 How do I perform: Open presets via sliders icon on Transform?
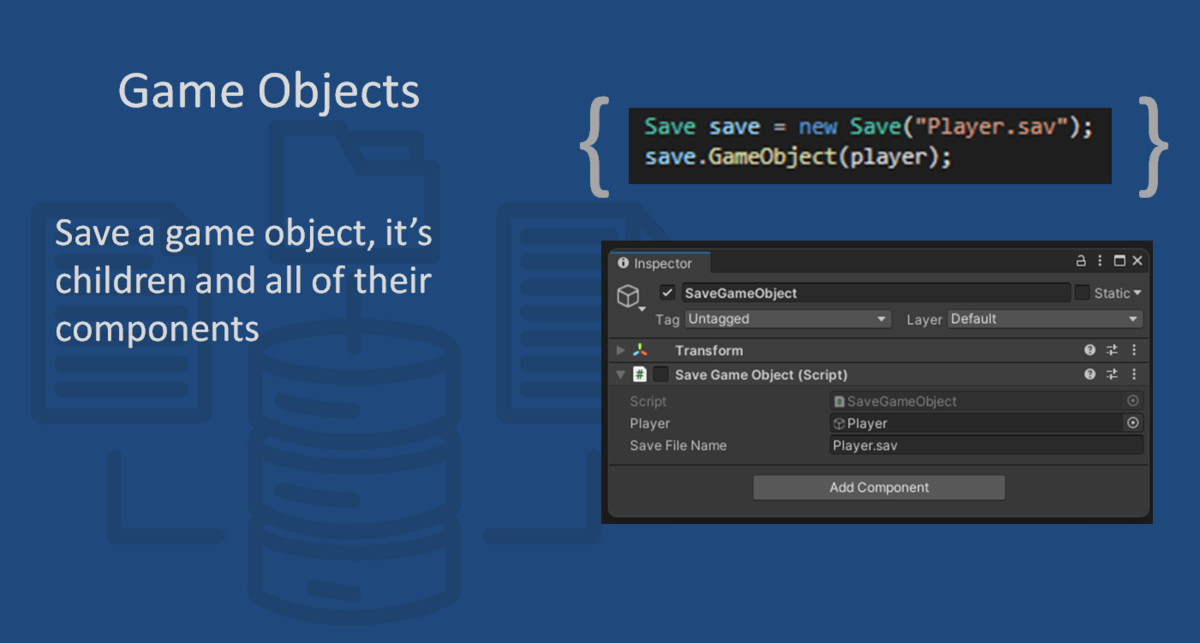(1111, 350)
